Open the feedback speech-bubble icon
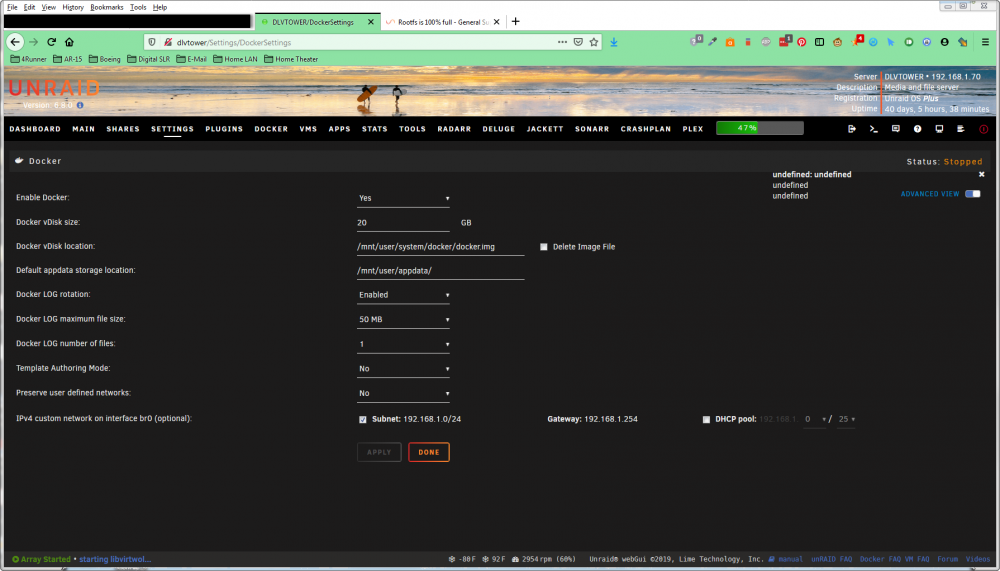1000x571 pixels. click(895, 129)
